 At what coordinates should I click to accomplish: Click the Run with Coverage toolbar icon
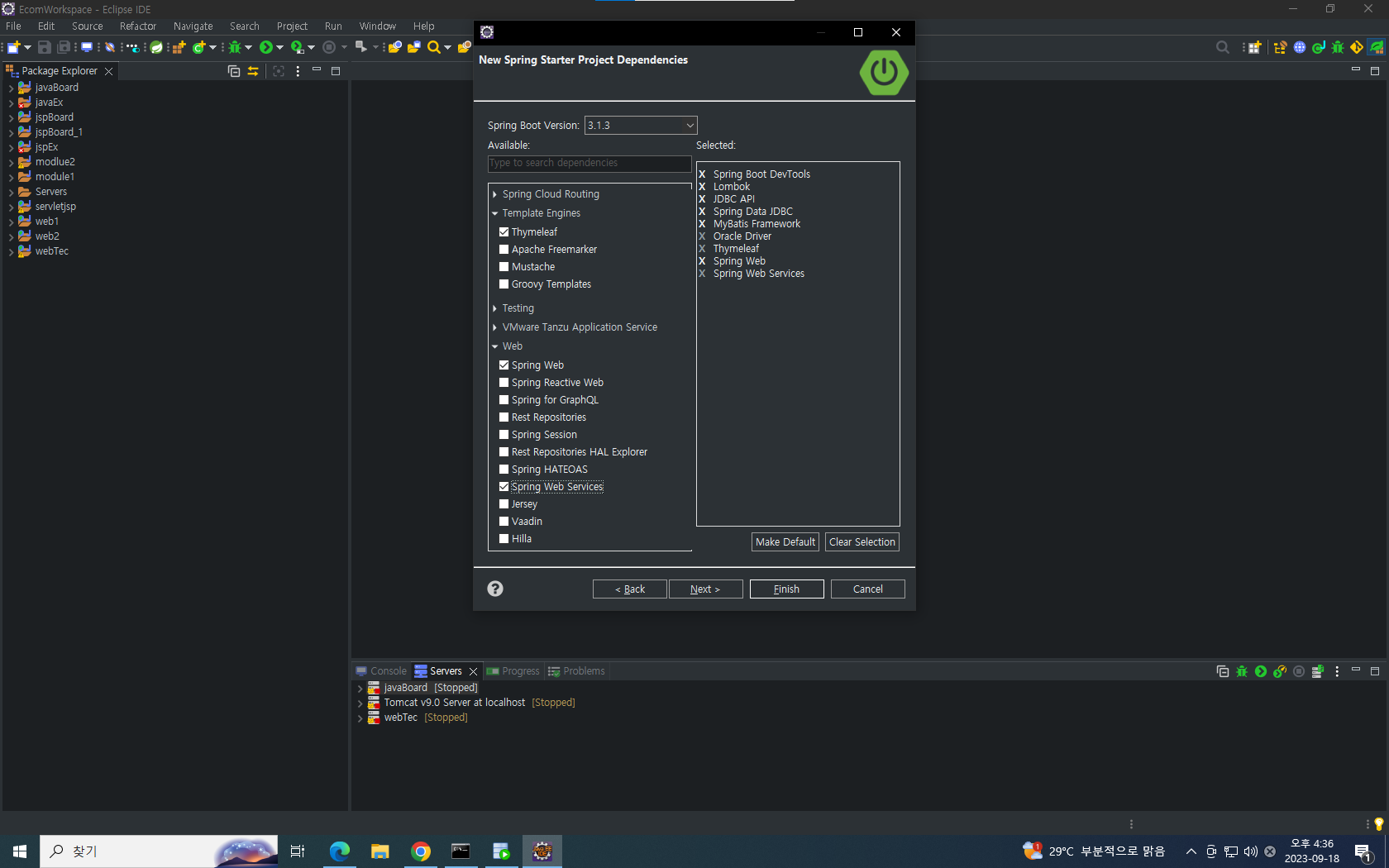298,47
